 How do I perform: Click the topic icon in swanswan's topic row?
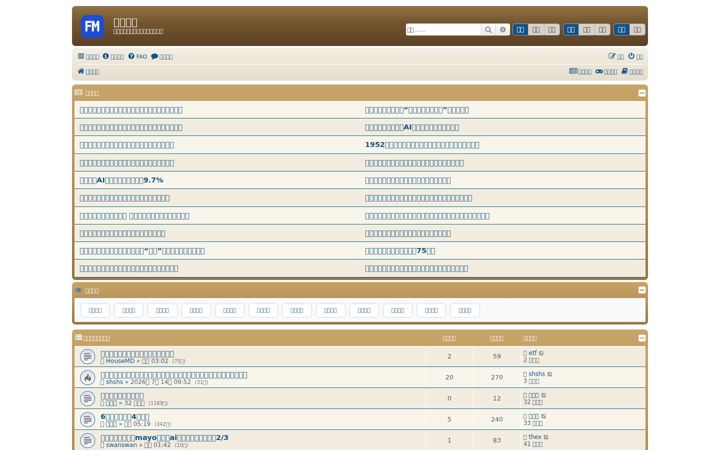tap(87, 440)
